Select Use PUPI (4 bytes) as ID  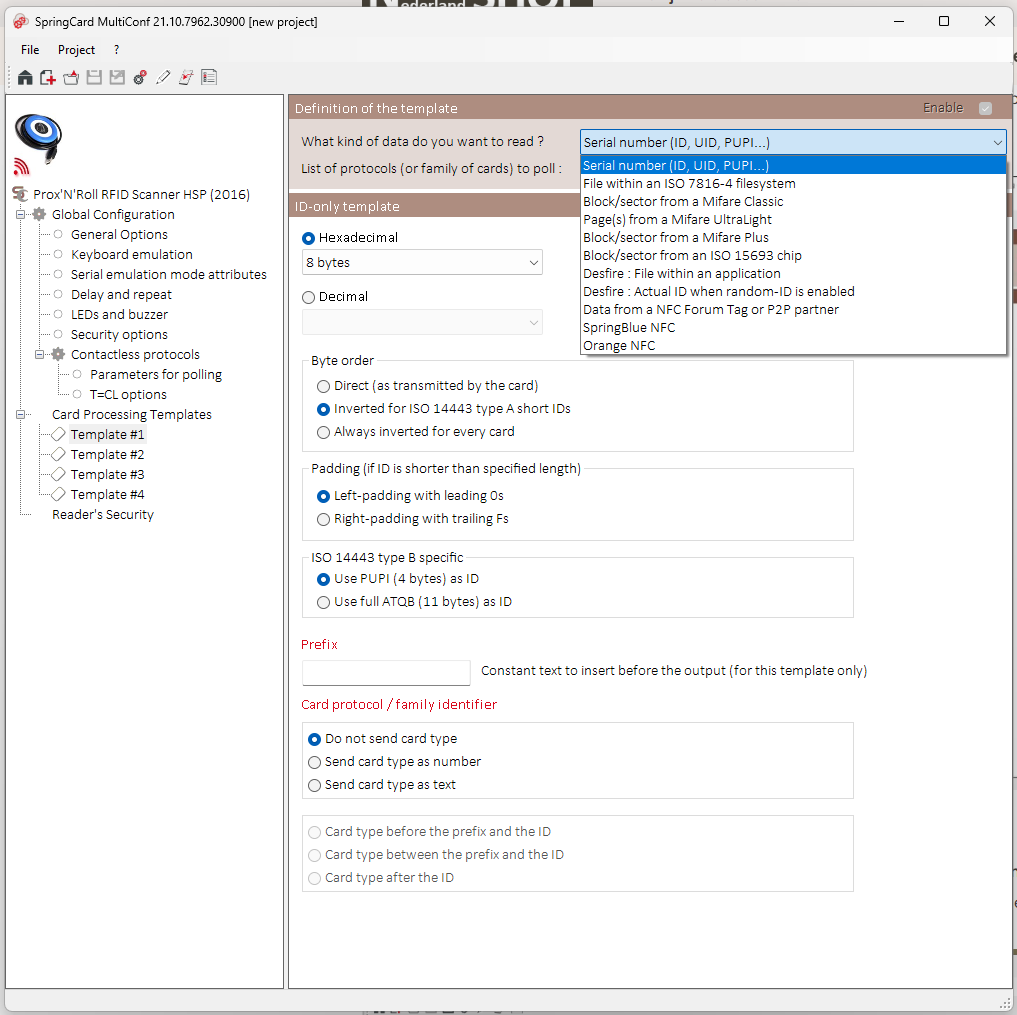[x=324, y=579]
